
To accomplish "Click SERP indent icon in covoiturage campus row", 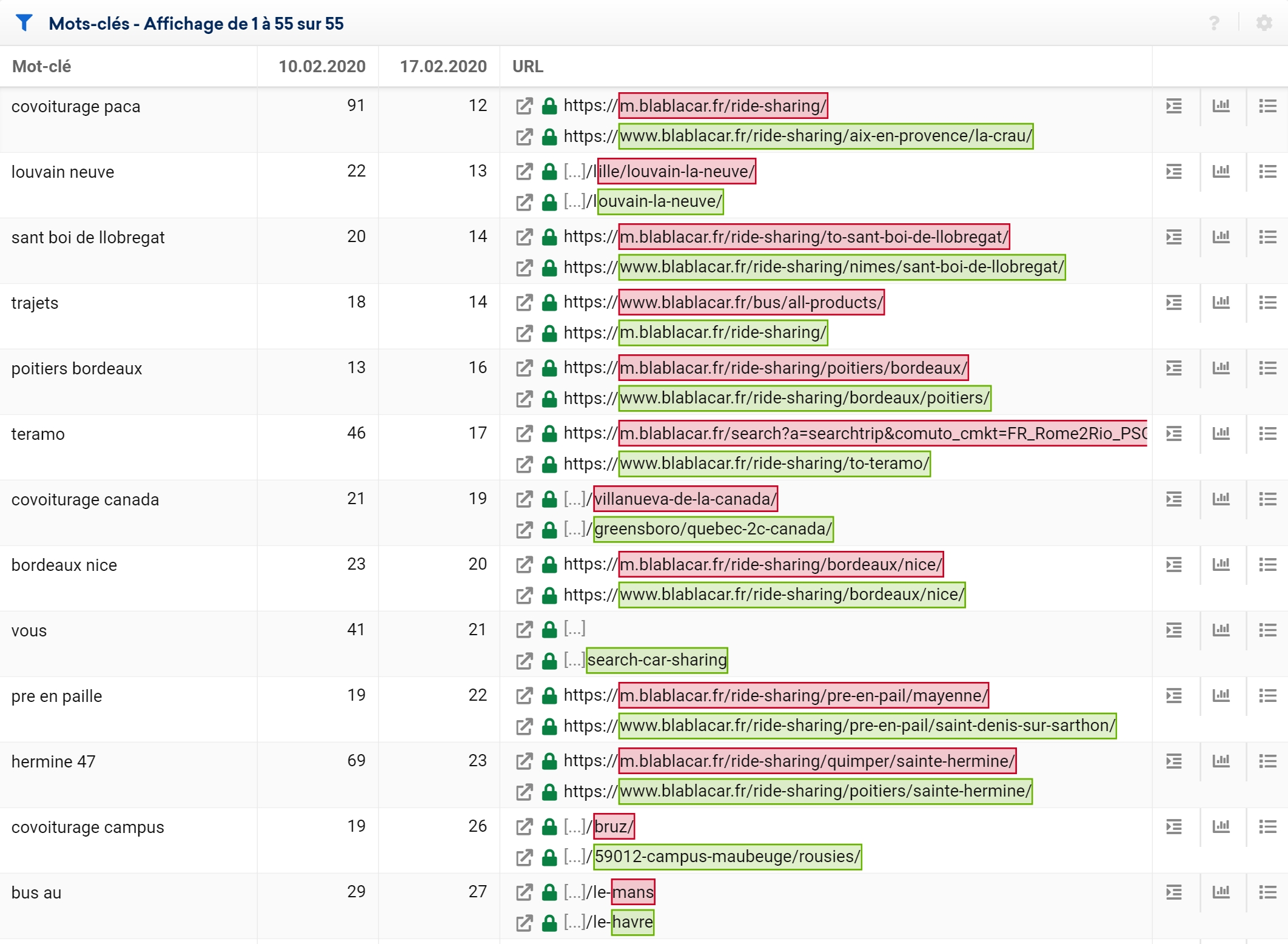I will click(1174, 827).
